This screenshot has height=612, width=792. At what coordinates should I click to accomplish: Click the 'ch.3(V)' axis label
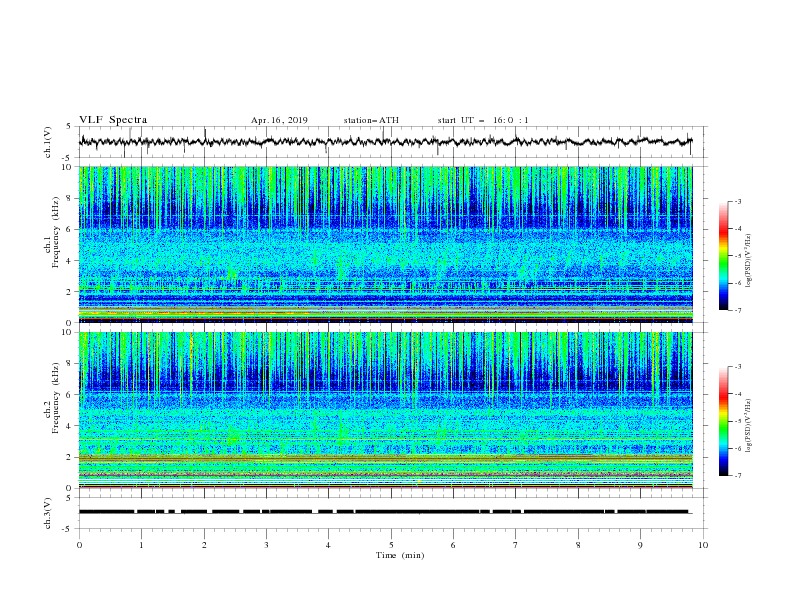(x=48, y=513)
